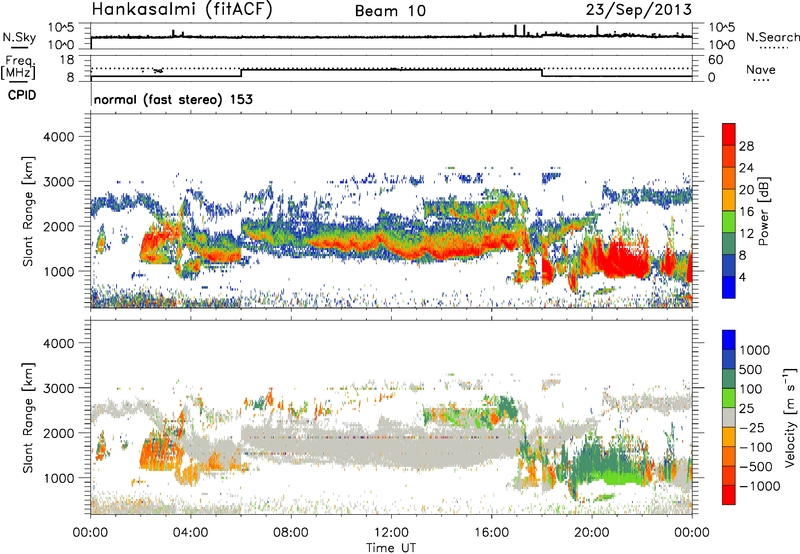Click the date 23/Sep/2013

tap(638, 10)
